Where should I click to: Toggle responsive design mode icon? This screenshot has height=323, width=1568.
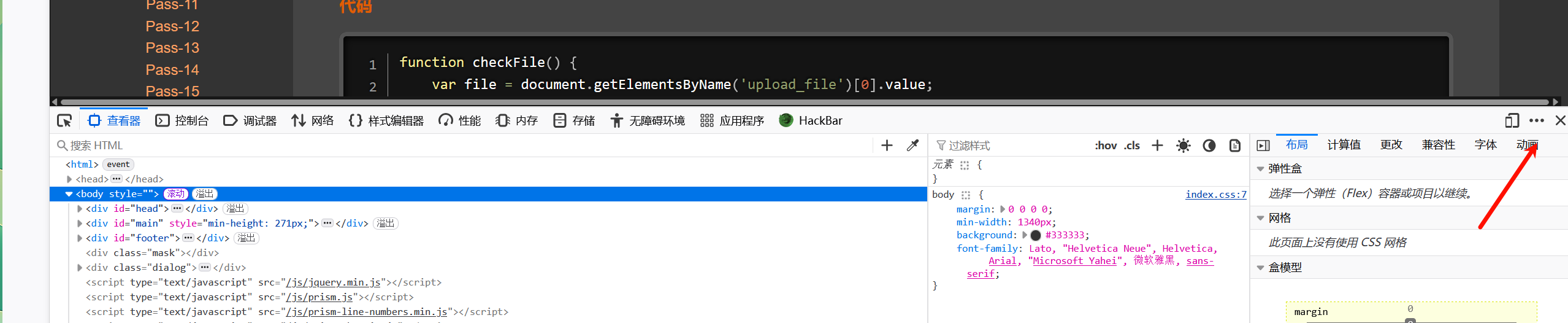(x=1512, y=120)
